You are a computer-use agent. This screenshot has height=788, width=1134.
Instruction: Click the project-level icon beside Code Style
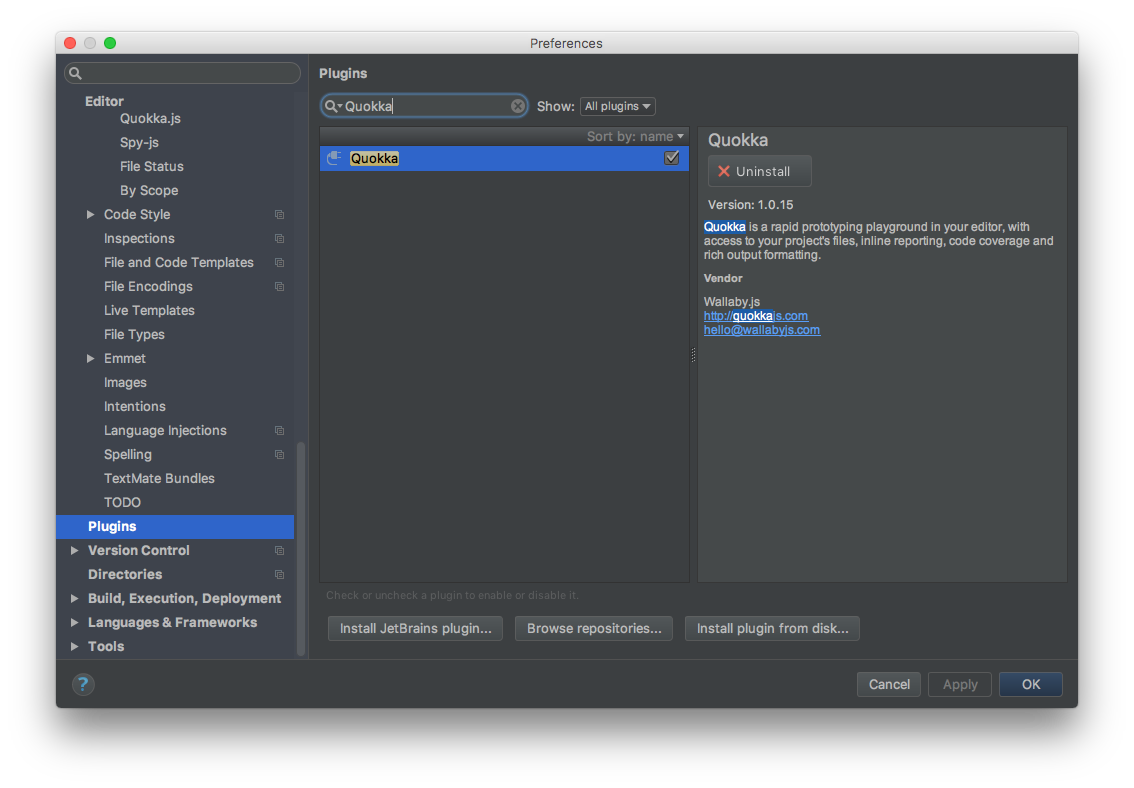279,215
